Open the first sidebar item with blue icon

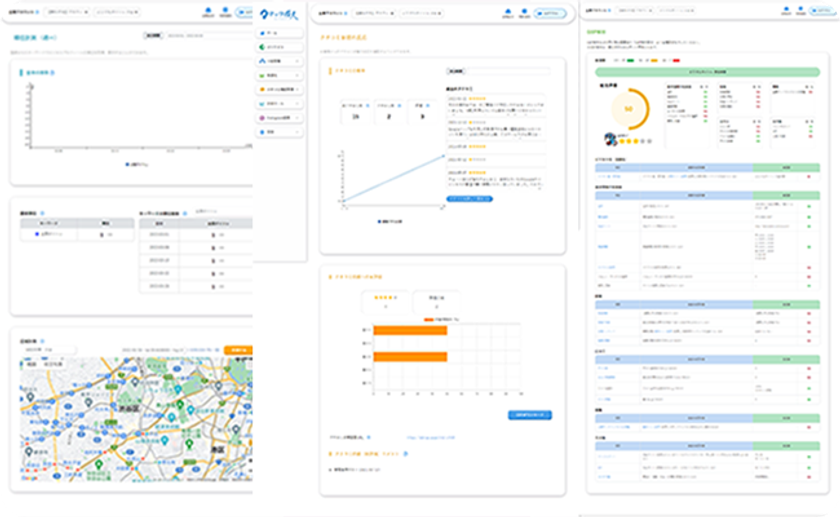pyautogui.click(x=280, y=33)
